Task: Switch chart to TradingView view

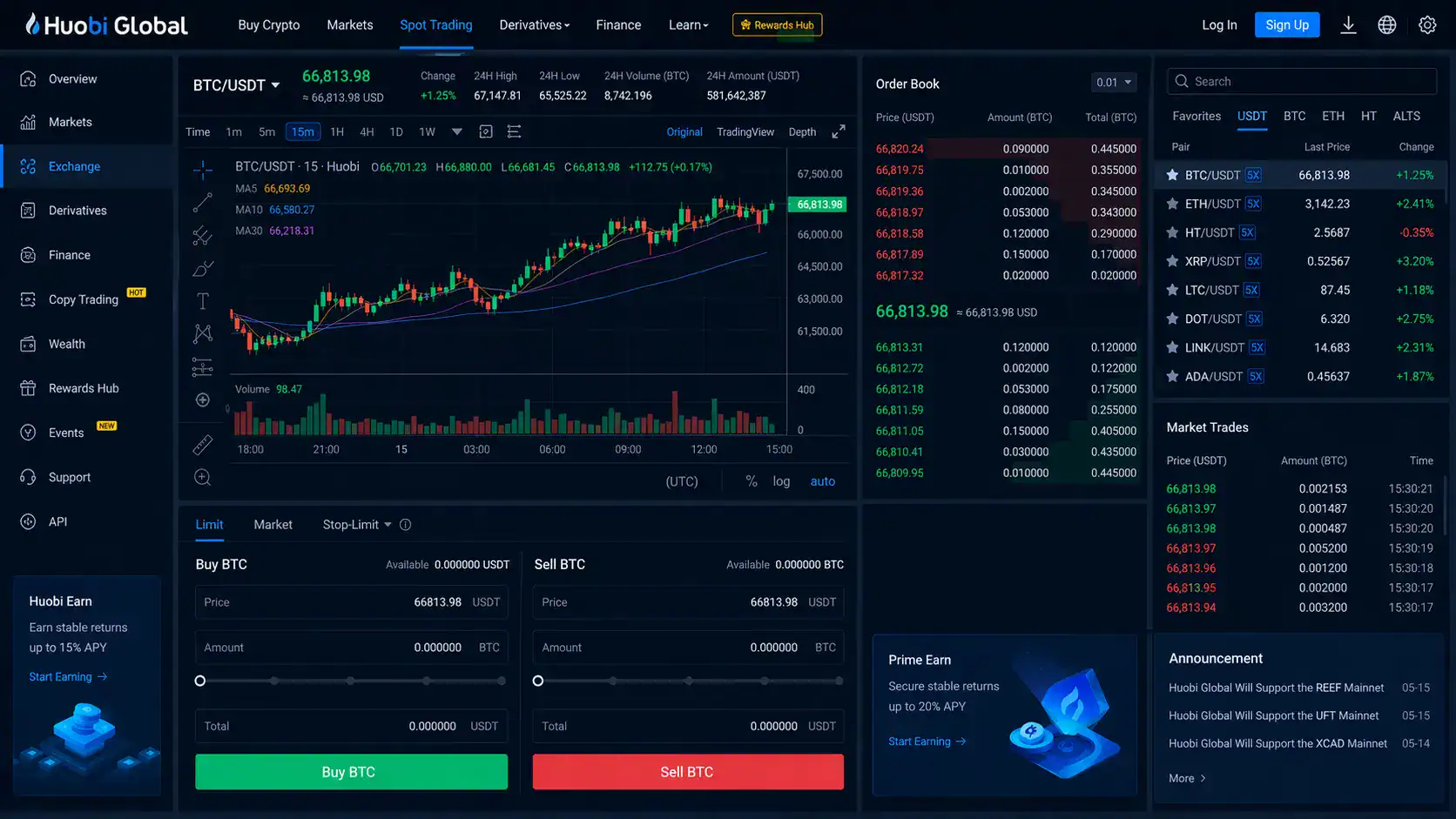Action: pyautogui.click(x=745, y=132)
